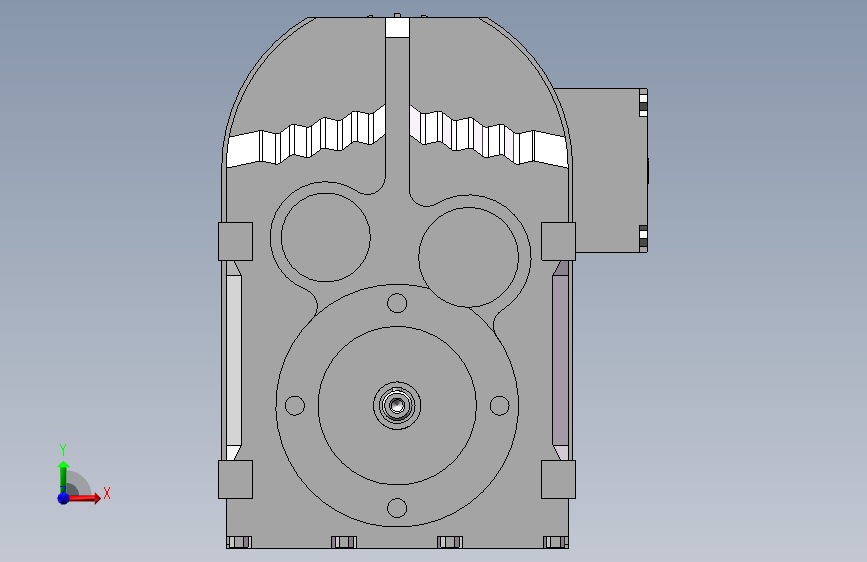Select the upper-right circular boss on the housing

tap(468, 257)
